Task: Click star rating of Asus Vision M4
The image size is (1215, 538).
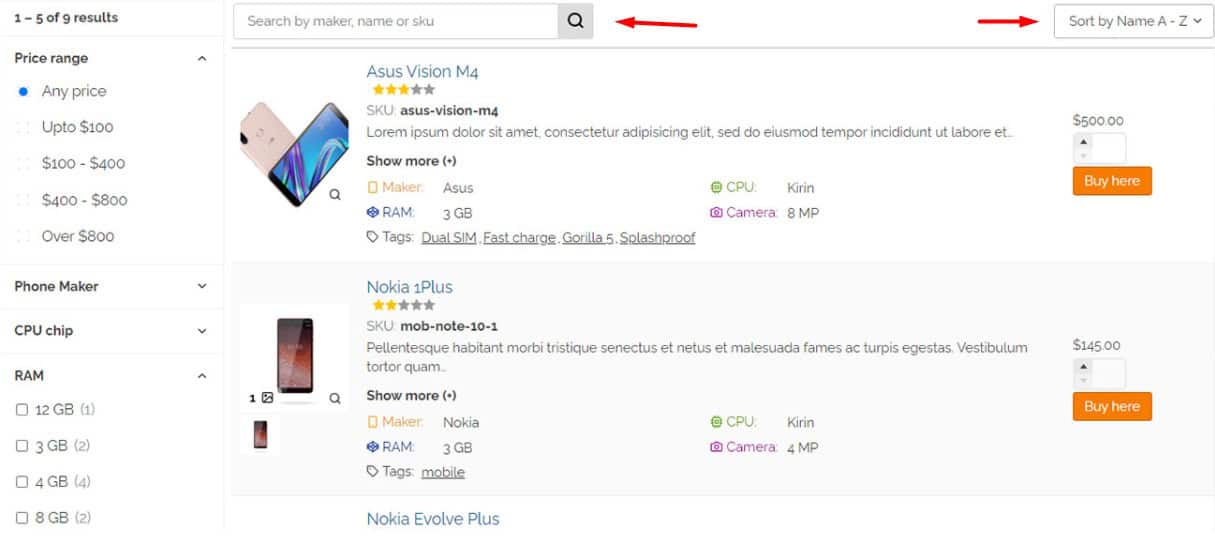Action: [x=404, y=89]
